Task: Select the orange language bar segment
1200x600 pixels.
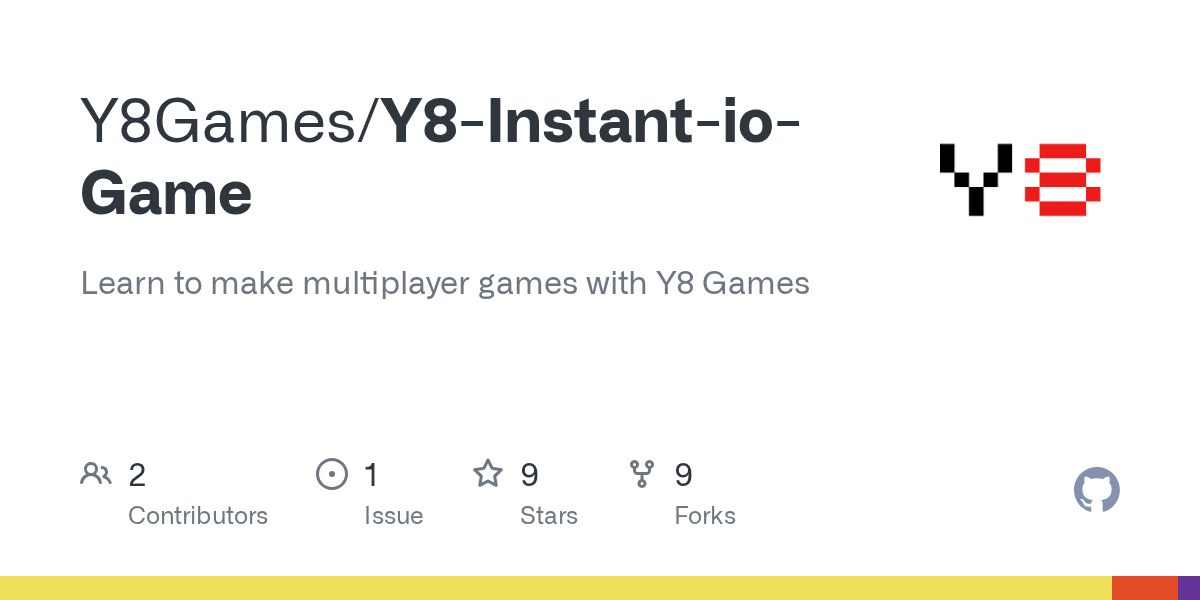Action: click(x=1144, y=588)
